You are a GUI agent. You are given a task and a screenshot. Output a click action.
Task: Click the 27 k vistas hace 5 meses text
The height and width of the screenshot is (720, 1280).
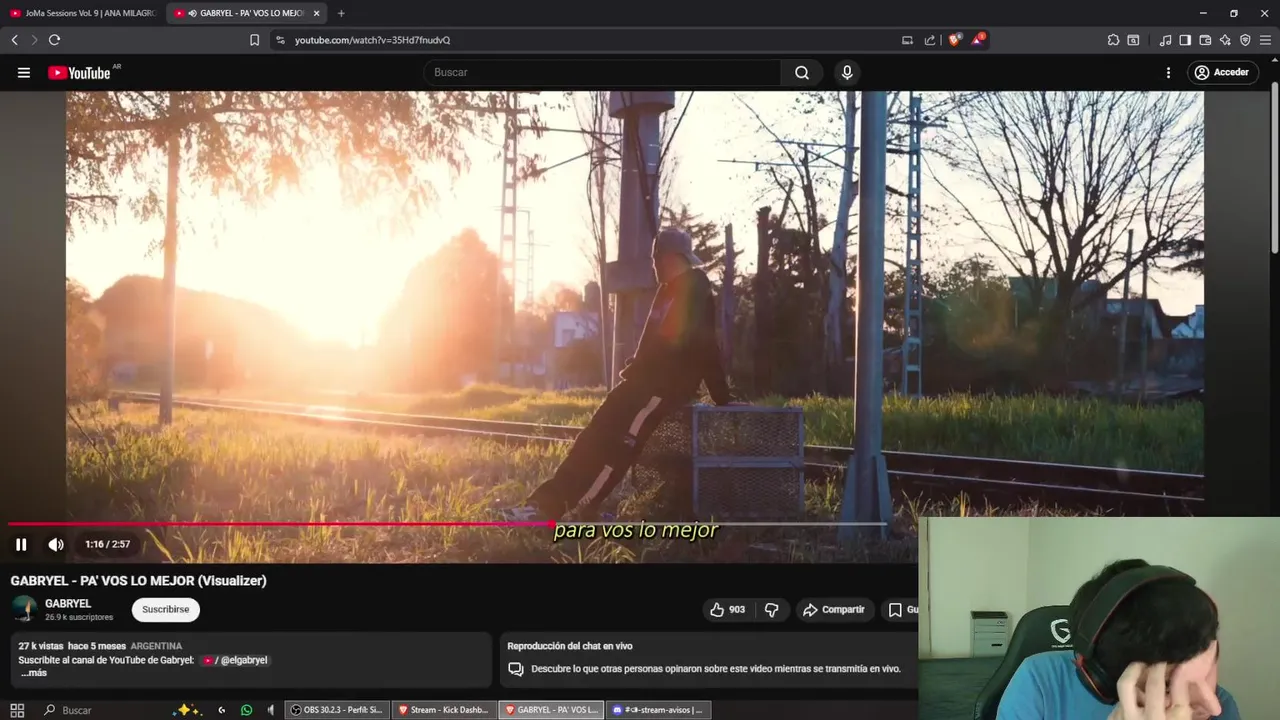click(72, 646)
